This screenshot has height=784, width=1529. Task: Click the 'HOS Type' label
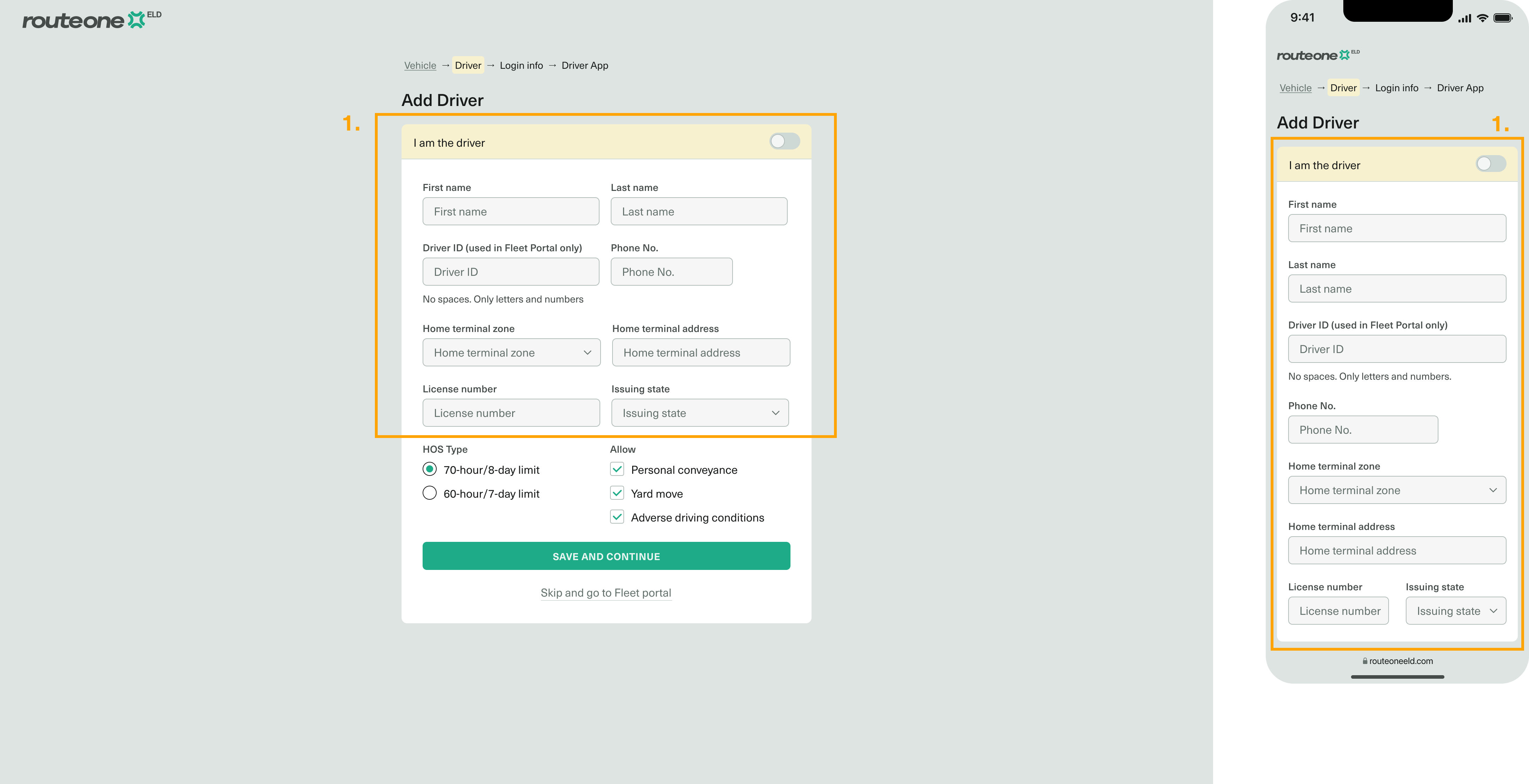445,449
